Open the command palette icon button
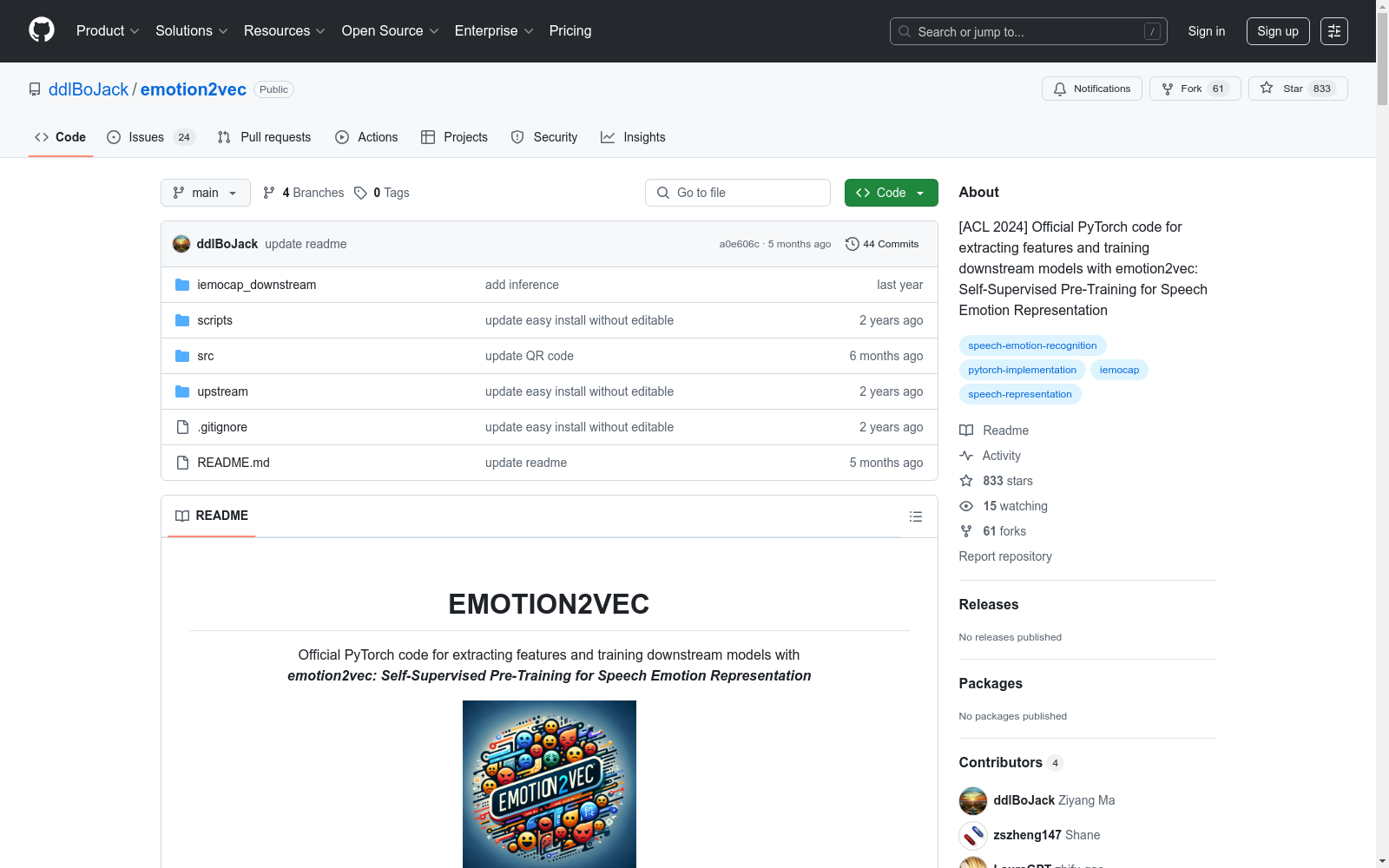Screen dimensions: 1389x868 (x=1334, y=31)
